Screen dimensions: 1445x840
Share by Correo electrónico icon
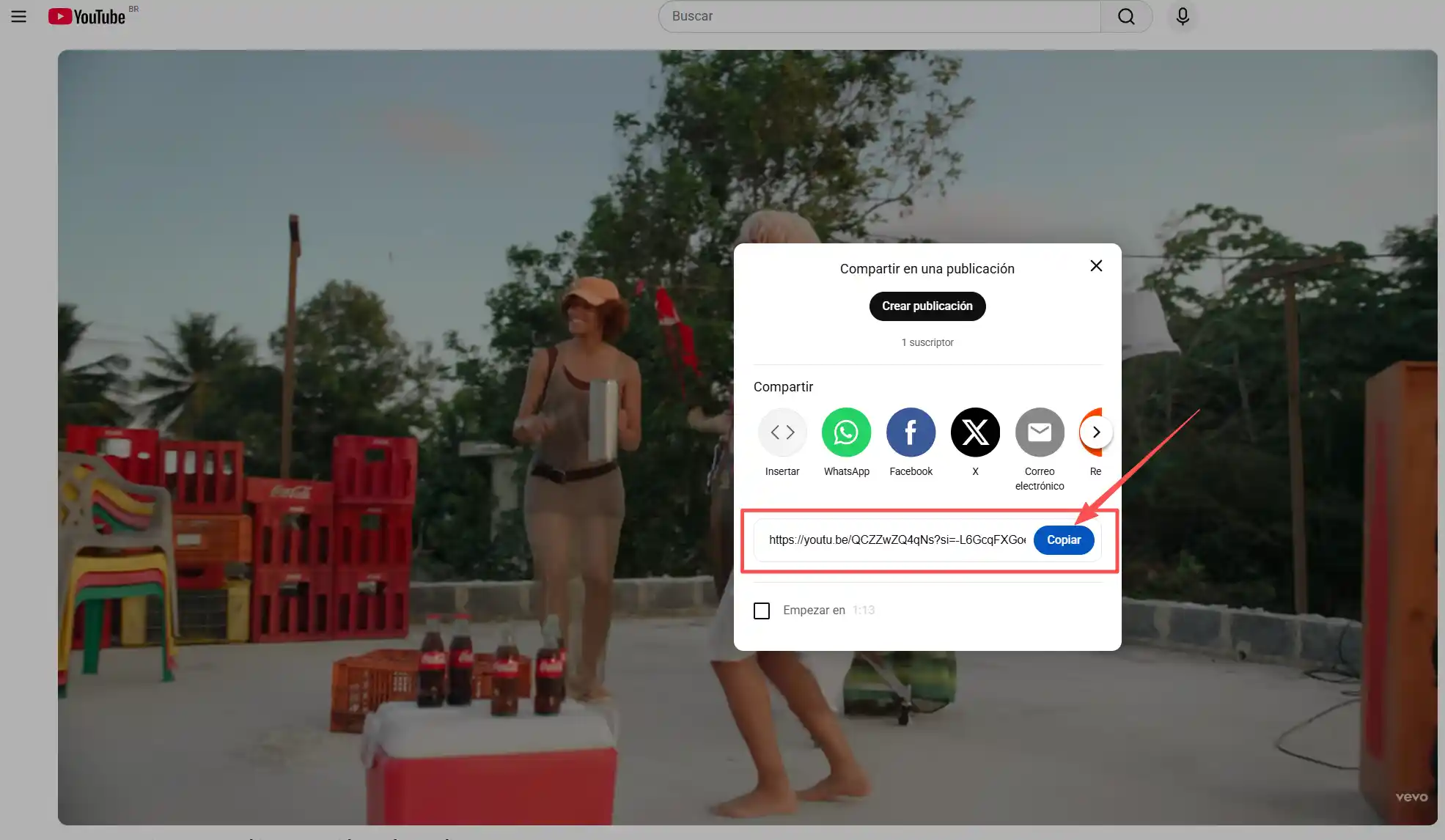[x=1040, y=432]
